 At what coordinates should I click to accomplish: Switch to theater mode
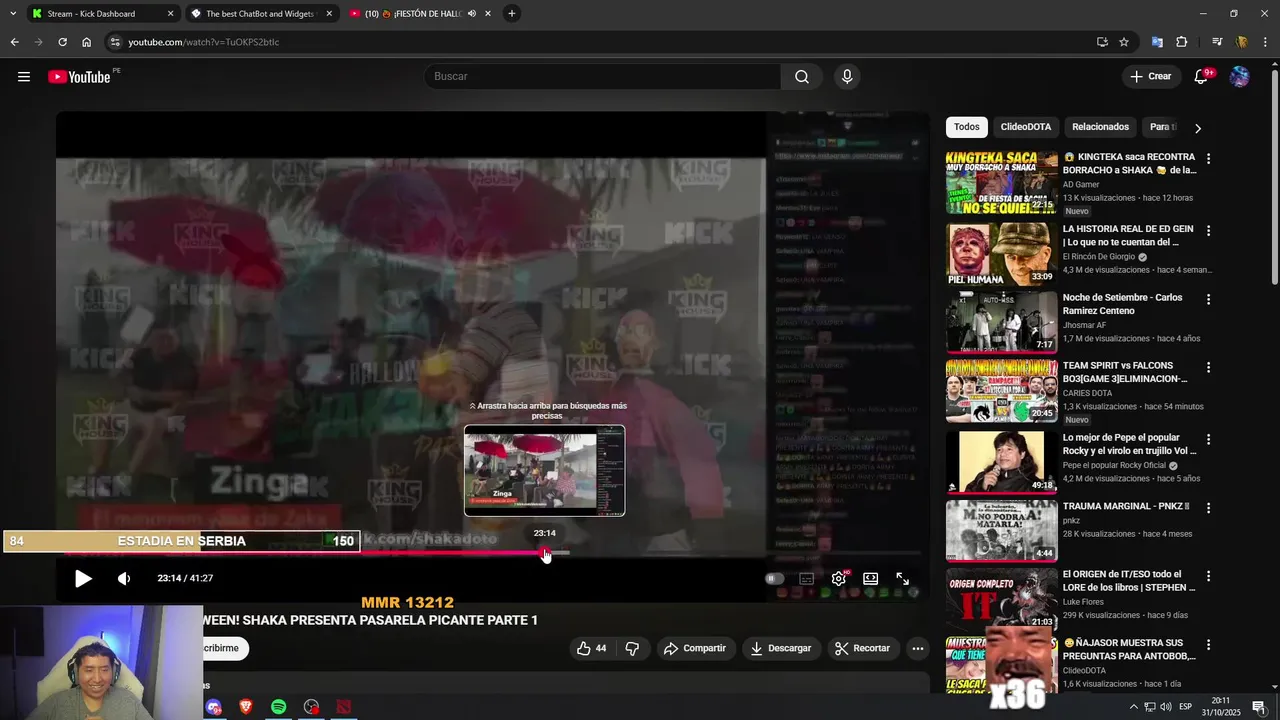pyautogui.click(x=871, y=578)
